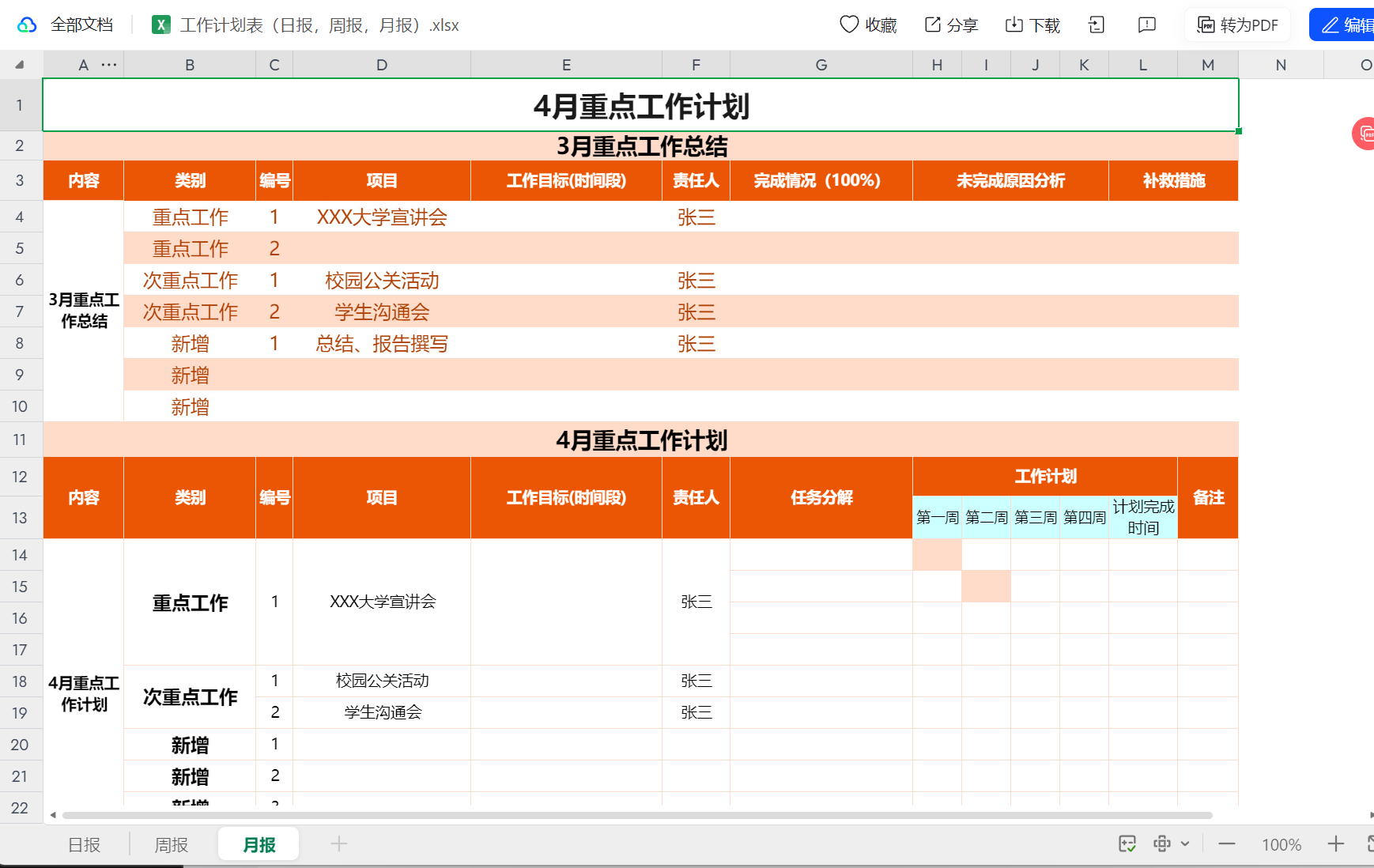Viewport: 1374px width, 868px height.
Task: Click the 任务分解 header cell
Action: pyautogui.click(x=821, y=497)
